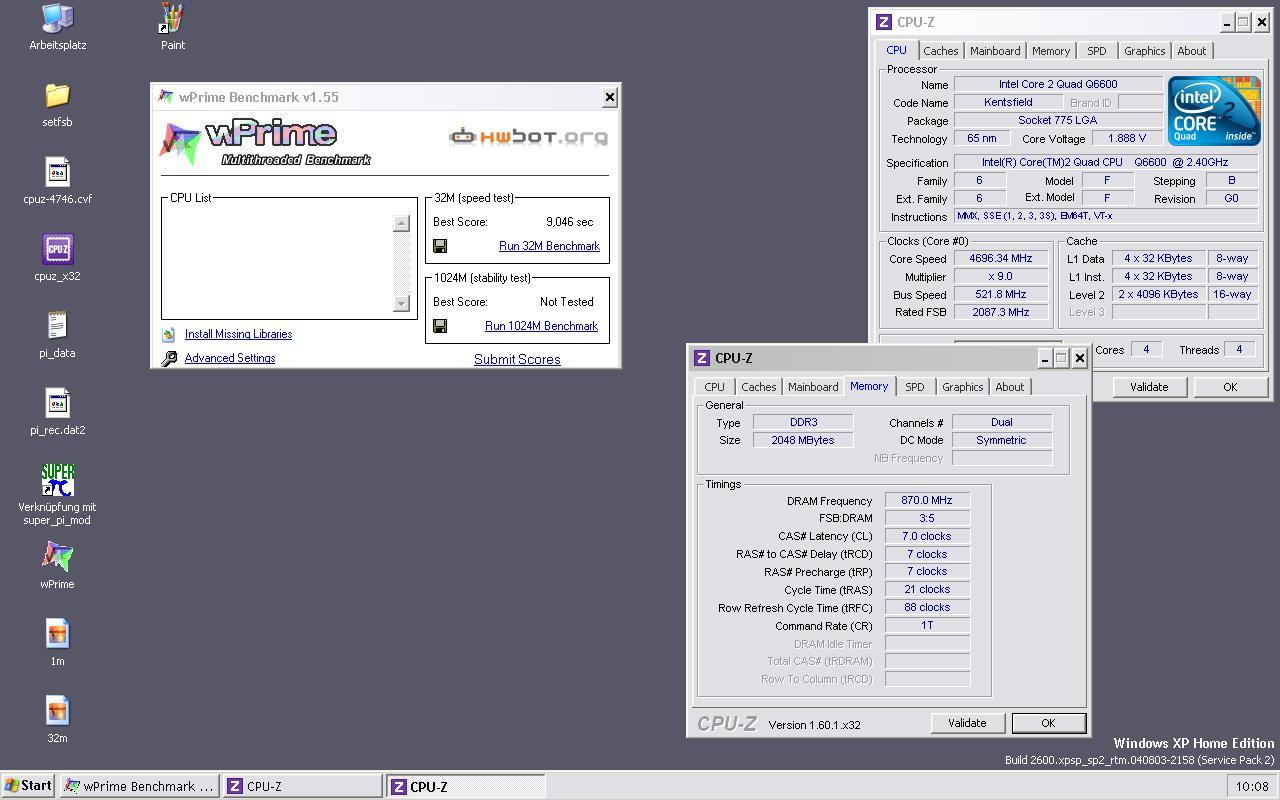Open Mainboard tab in back CPU-Z window
Viewport: 1280px width, 800px height.
(x=995, y=51)
